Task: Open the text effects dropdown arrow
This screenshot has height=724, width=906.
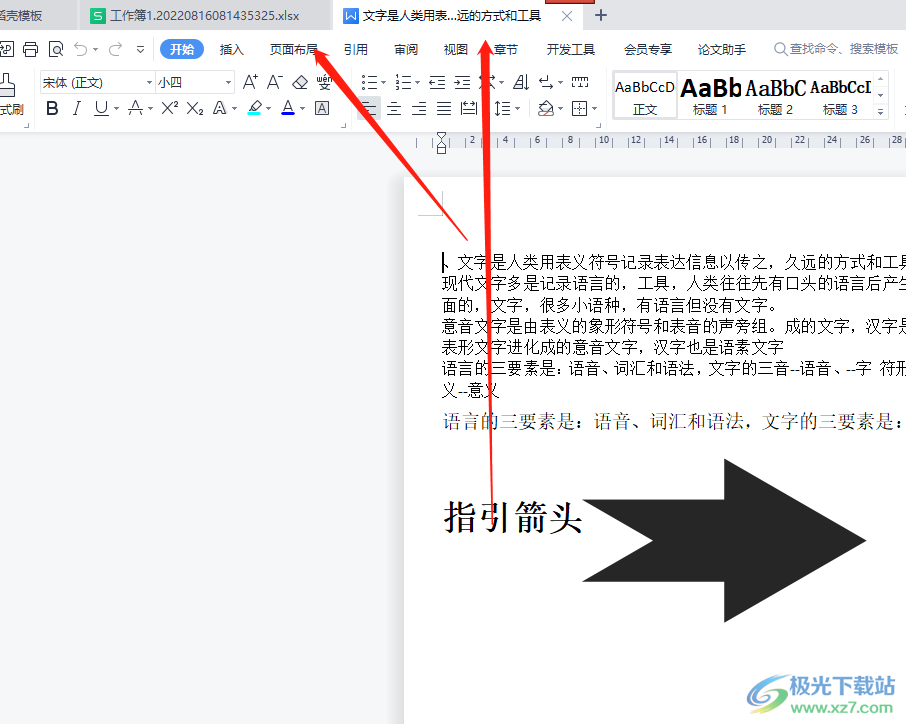Action: 235,109
